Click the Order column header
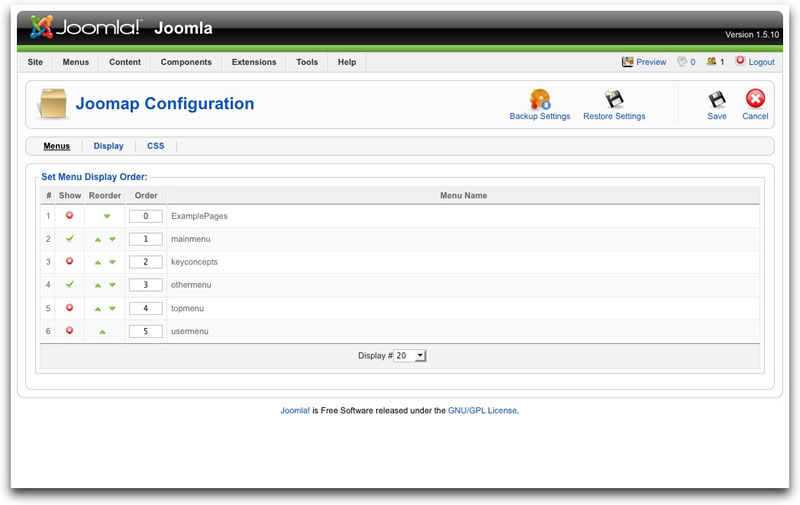Screen dimensions: 800x505 146,195
